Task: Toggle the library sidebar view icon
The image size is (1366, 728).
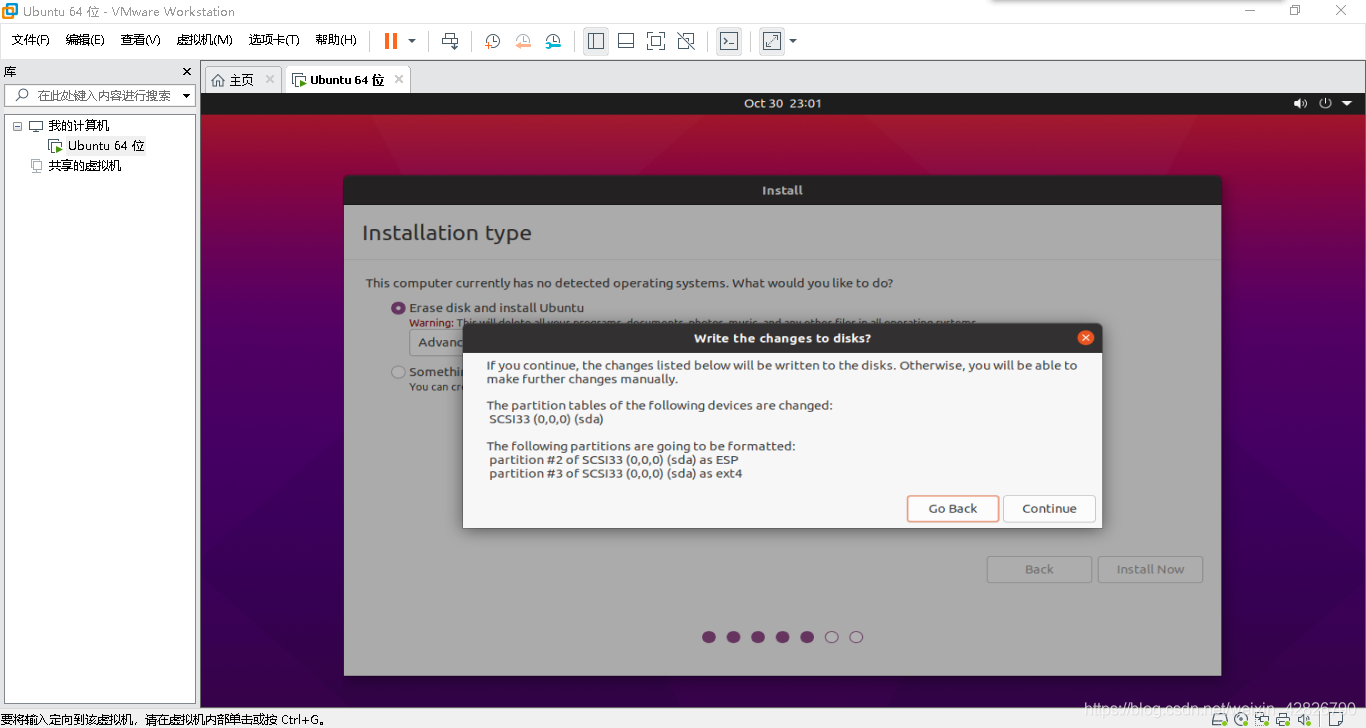Action: [596, 41]
